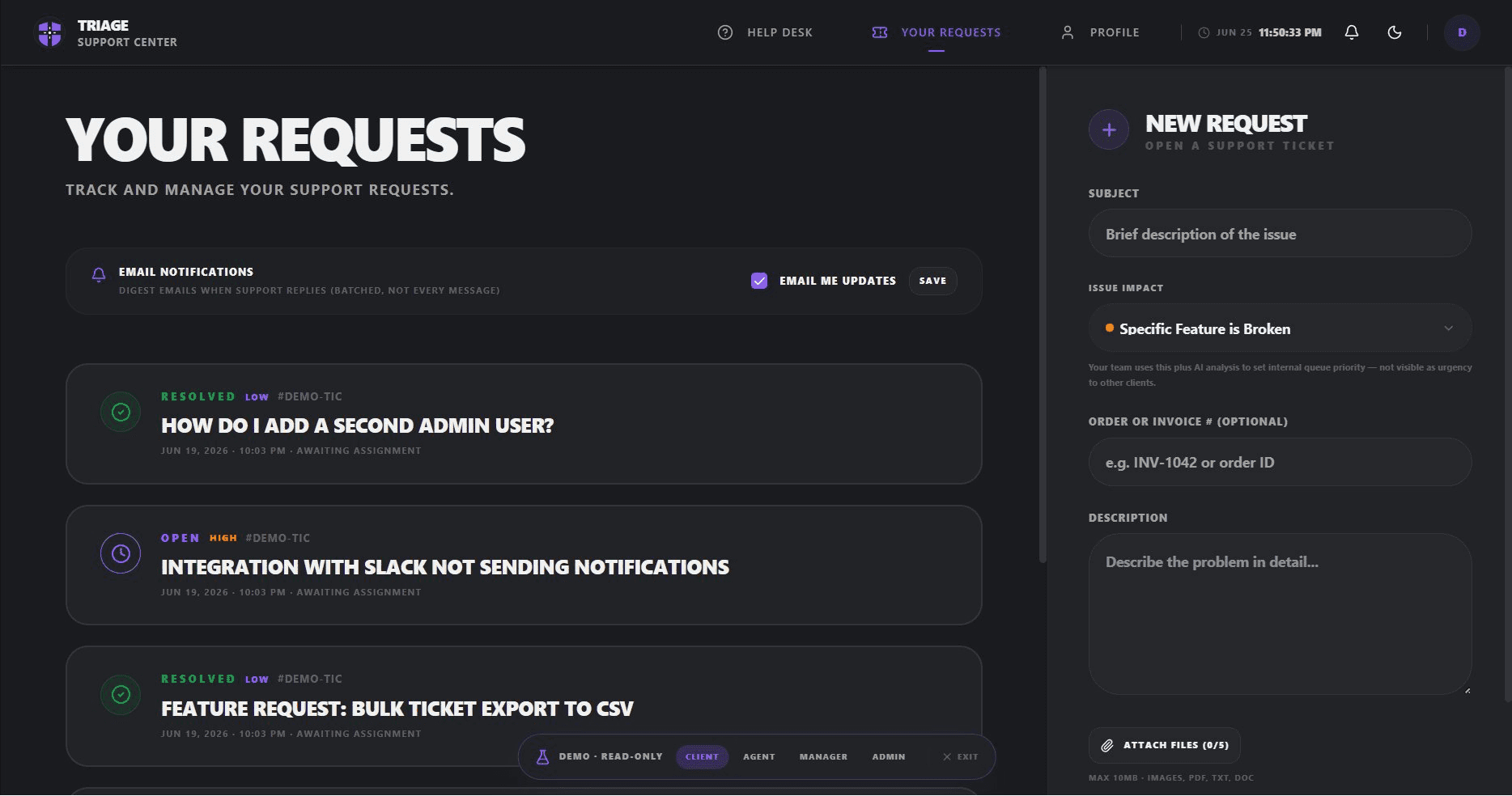The width and height of the screenshot is (1512, 796).
Task: Click resolved checkmark icon on admin user ticket
Action: pyautogui.click(x=121, y=413)
